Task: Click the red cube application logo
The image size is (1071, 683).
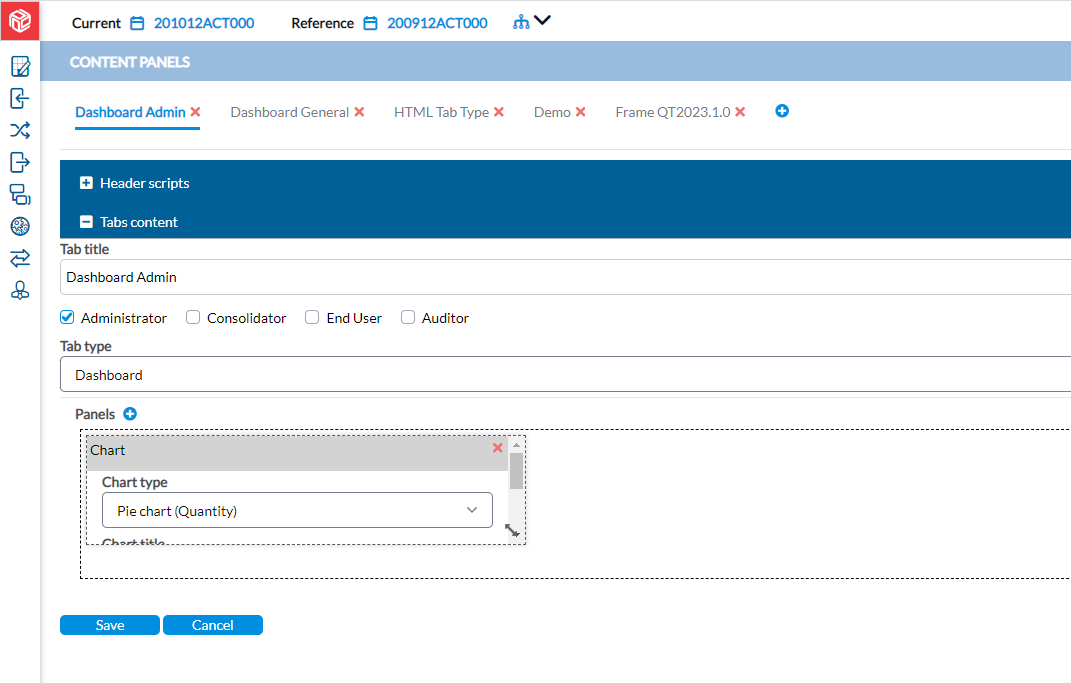Action: pyautogui.click(x=20, y=20)
